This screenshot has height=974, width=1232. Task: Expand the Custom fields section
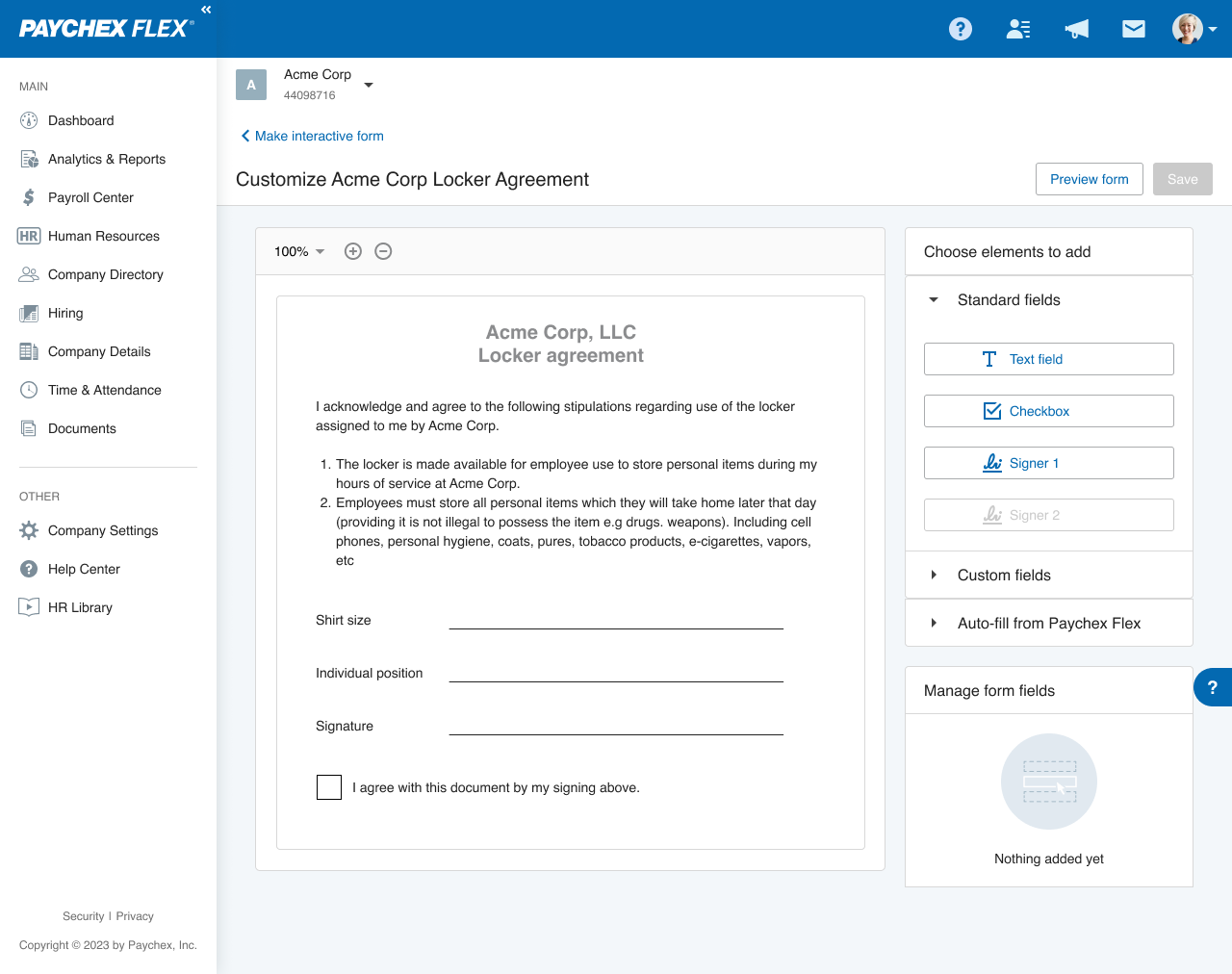tap(1049, 575)
